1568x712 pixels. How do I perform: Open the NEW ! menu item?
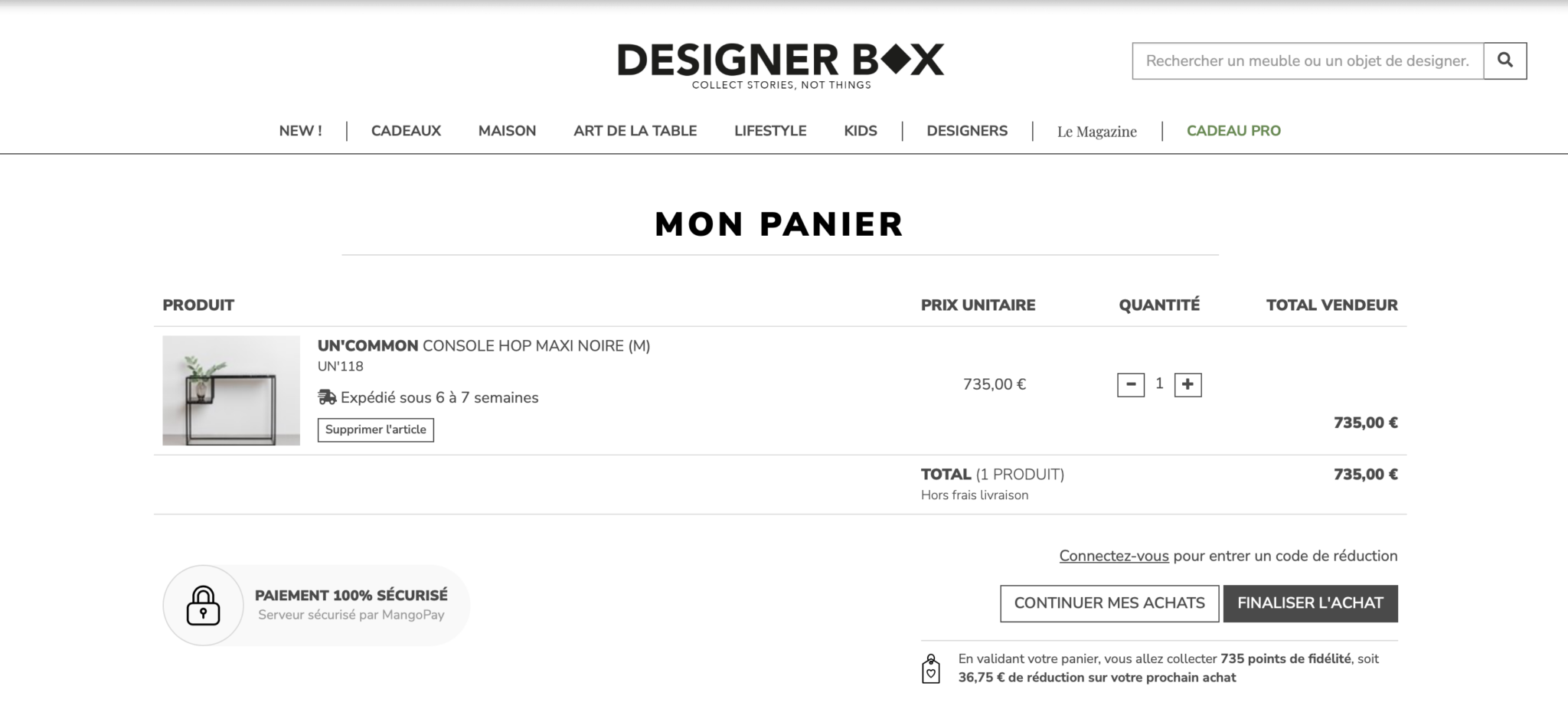(300, 131)
